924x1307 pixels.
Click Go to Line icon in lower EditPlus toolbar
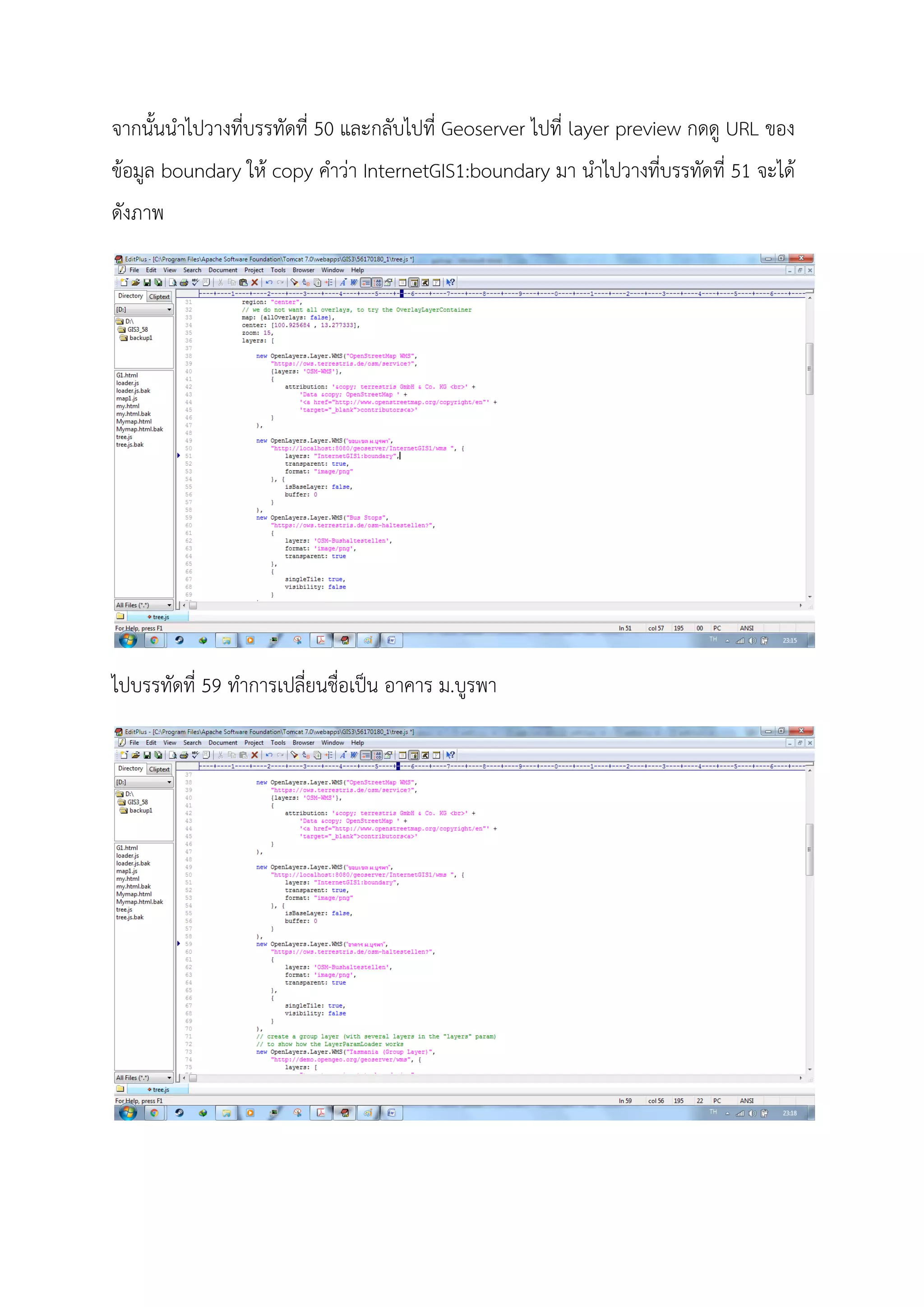coord(328,755)
